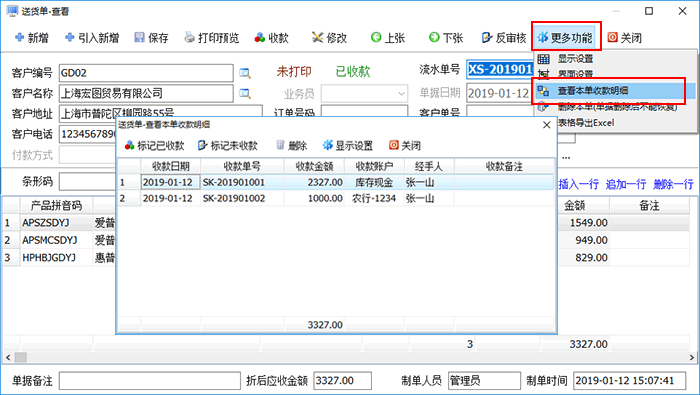Click the 客户地址 input field

pyautogui.click(x=161, y=111)
